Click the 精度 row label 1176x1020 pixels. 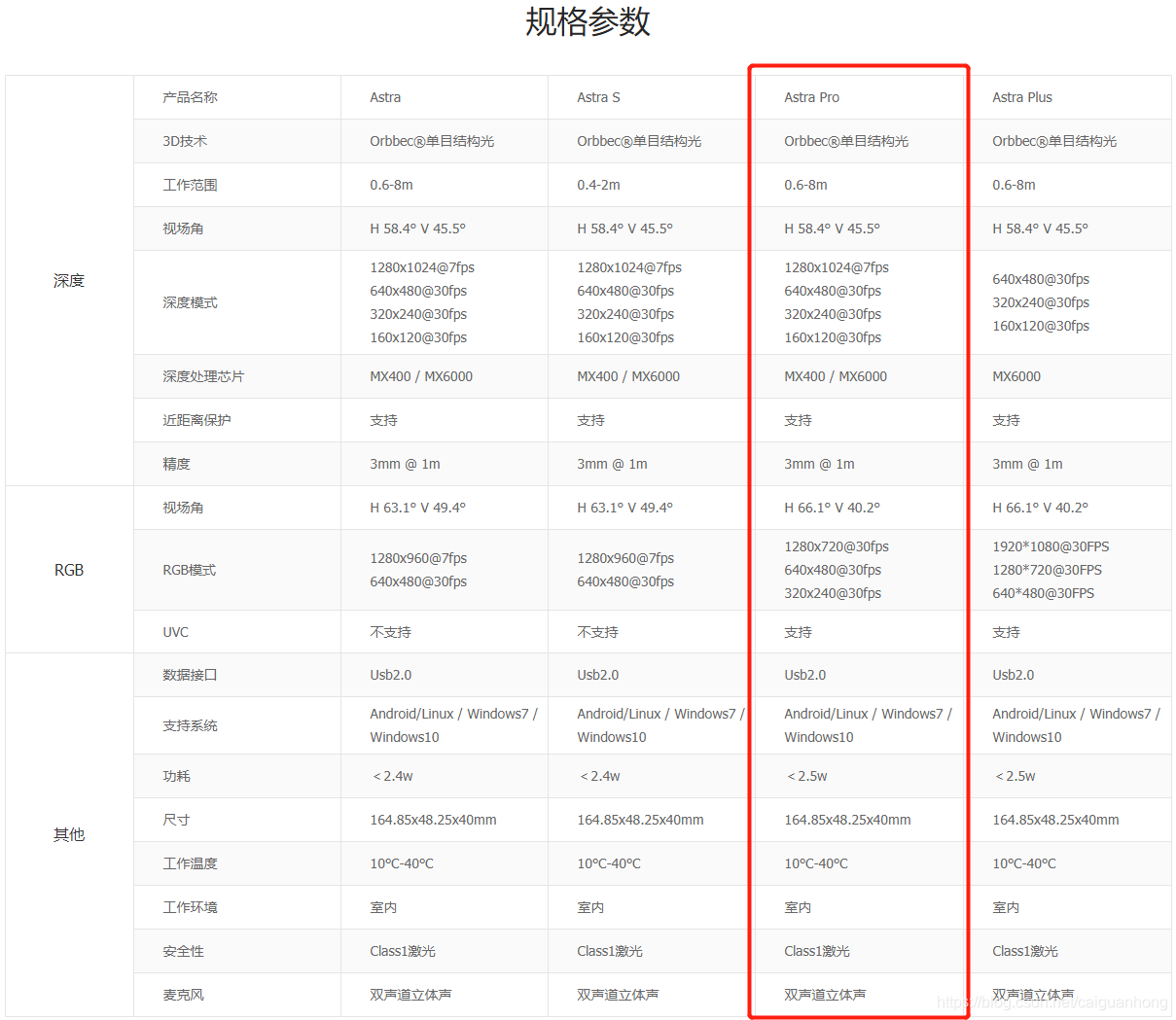point(176,464)
